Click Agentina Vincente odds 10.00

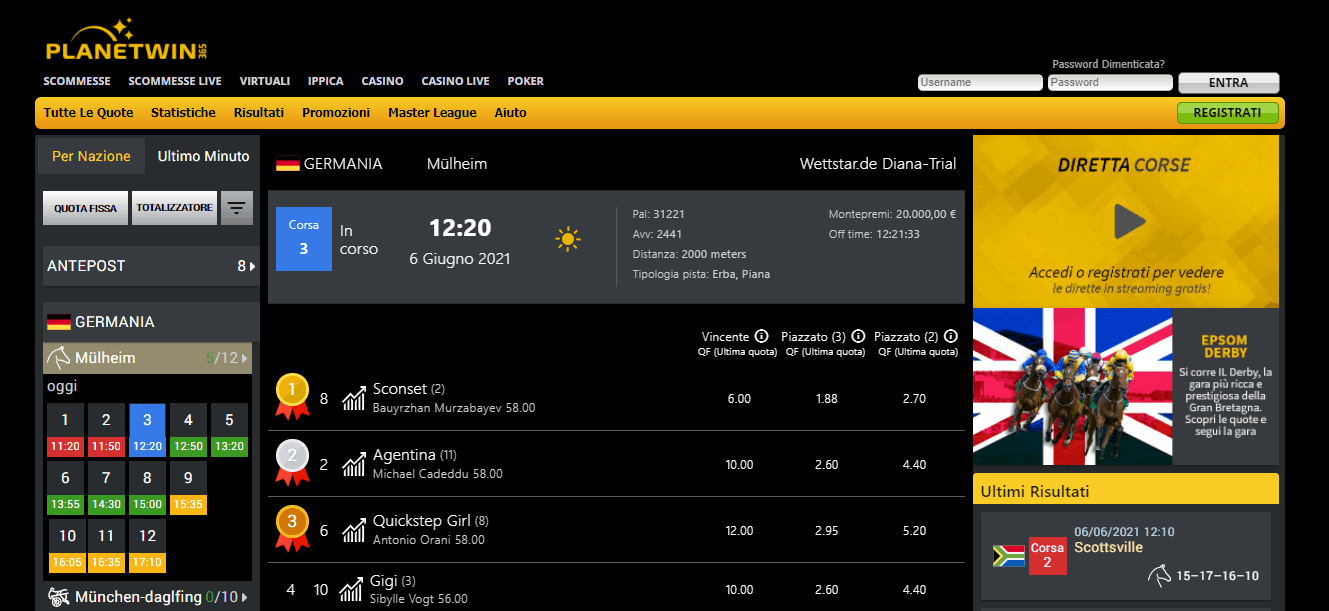[739, 464]
